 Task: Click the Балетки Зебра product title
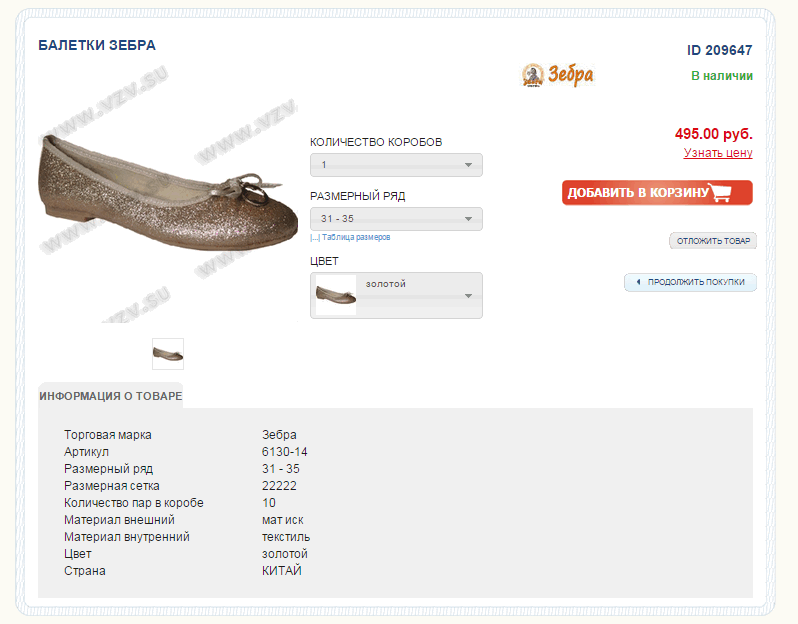click(97, 45)
